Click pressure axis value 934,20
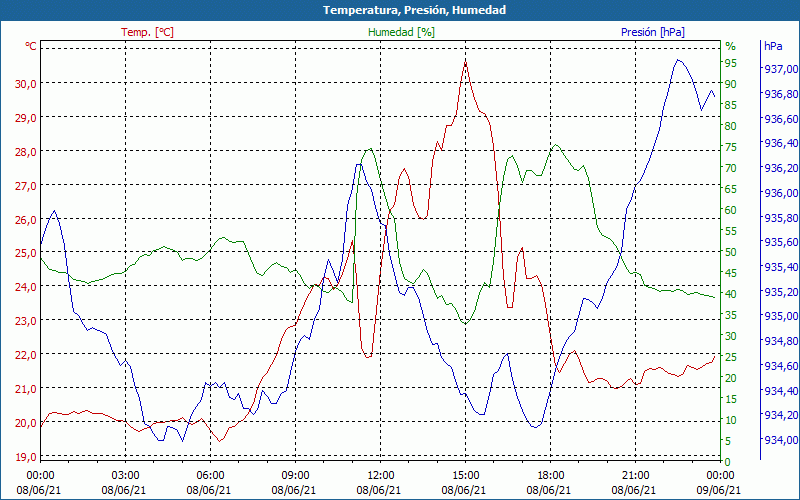 [780, 415]
